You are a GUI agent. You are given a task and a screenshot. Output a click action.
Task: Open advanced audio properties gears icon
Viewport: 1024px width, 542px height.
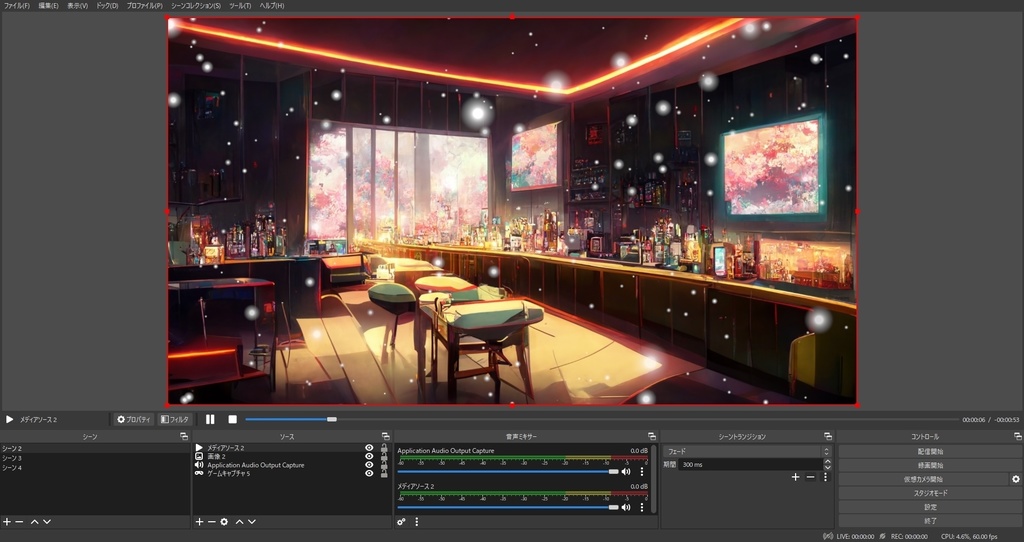click(401, 522)
